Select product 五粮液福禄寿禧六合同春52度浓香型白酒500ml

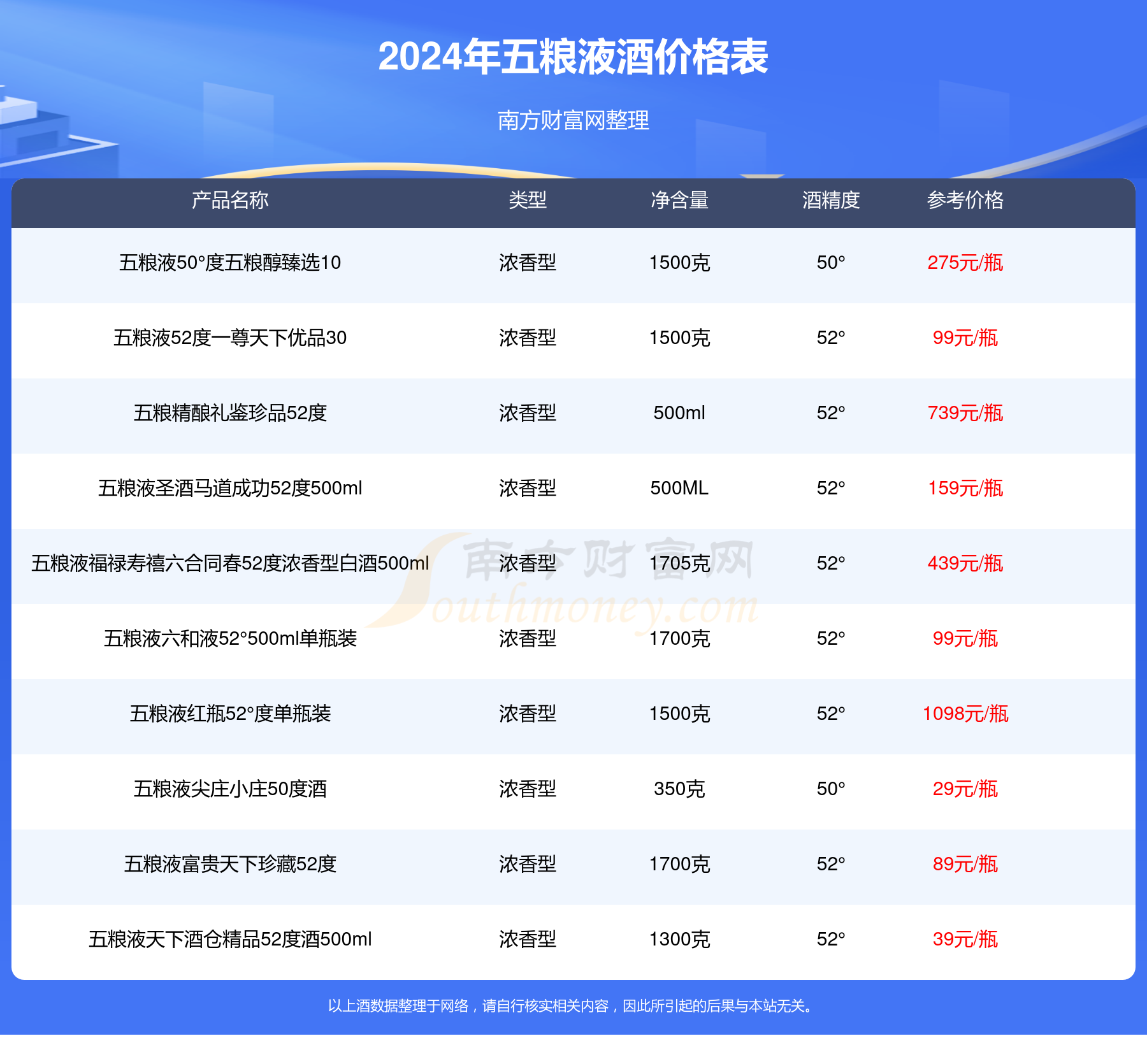(x=230, y=563)
